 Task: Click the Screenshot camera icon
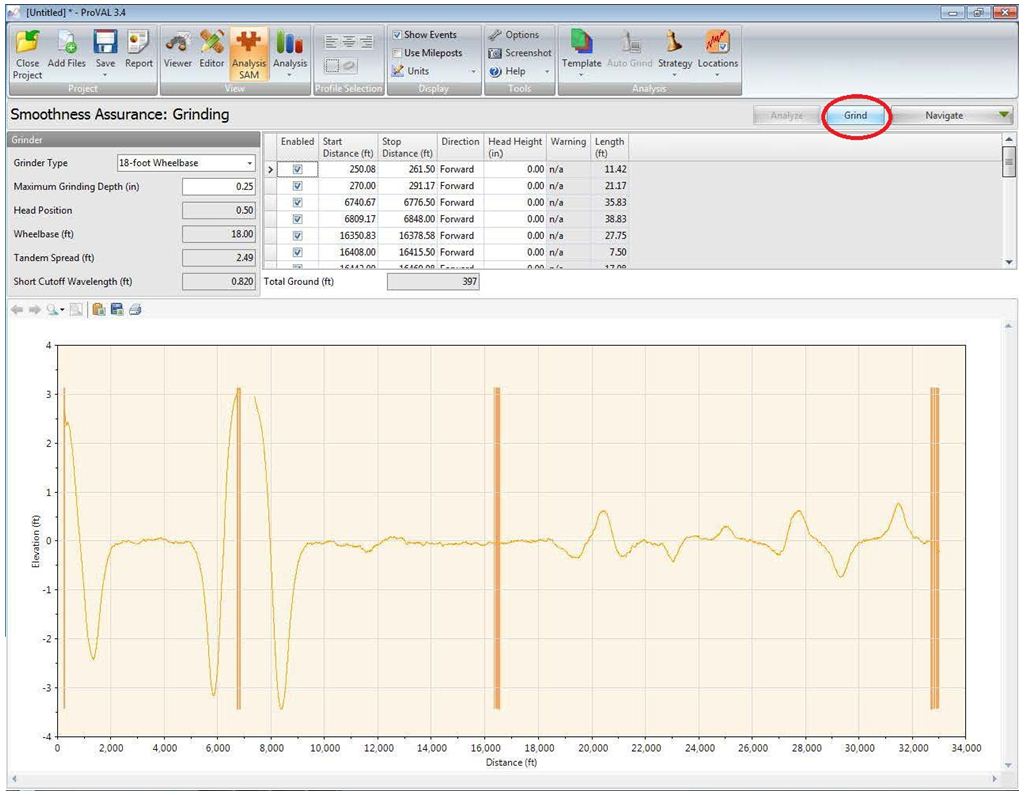496,53
